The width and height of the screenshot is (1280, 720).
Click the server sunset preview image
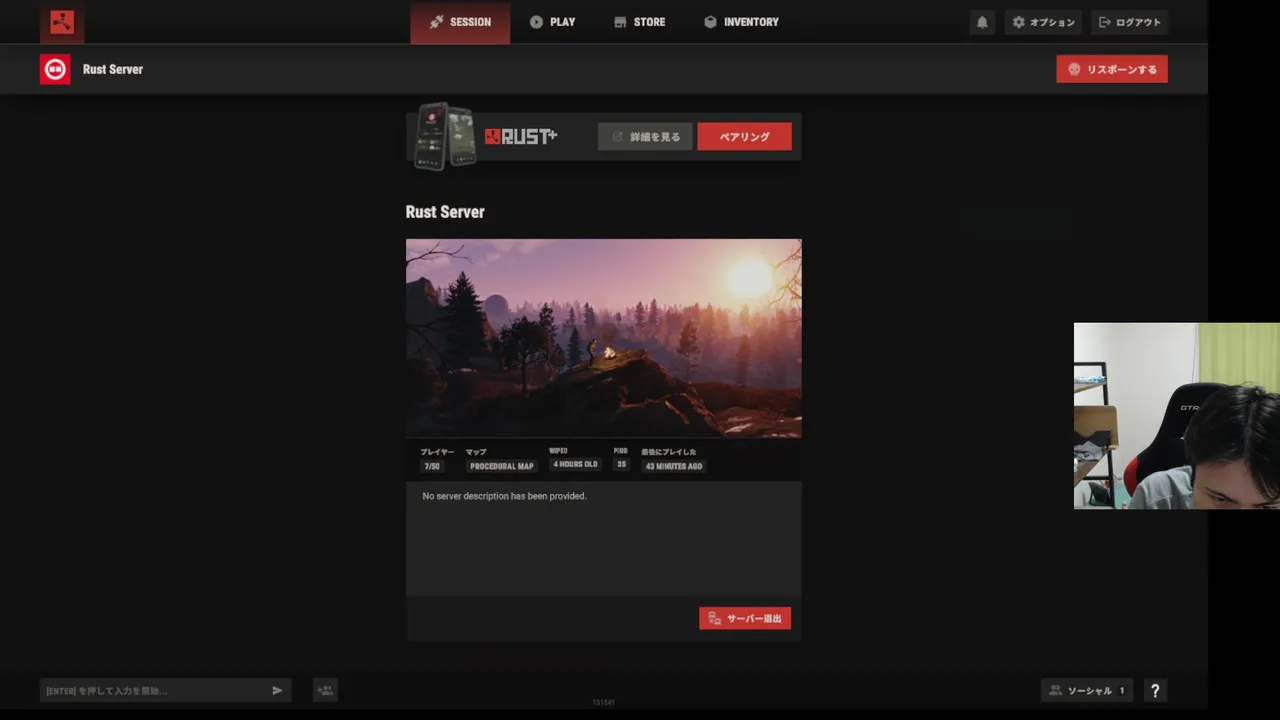603,338
